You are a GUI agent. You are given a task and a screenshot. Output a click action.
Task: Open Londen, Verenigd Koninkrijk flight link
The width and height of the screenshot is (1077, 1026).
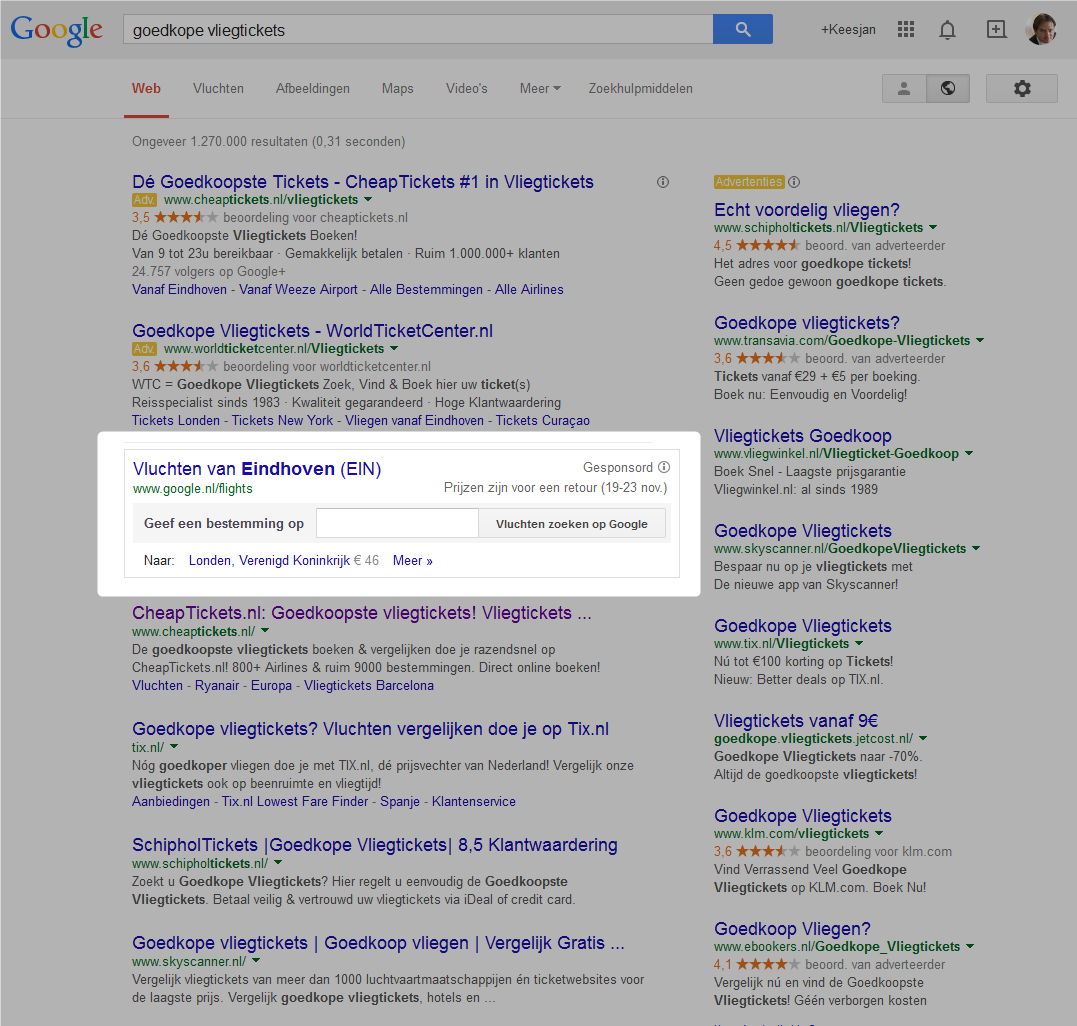point(269,560)
